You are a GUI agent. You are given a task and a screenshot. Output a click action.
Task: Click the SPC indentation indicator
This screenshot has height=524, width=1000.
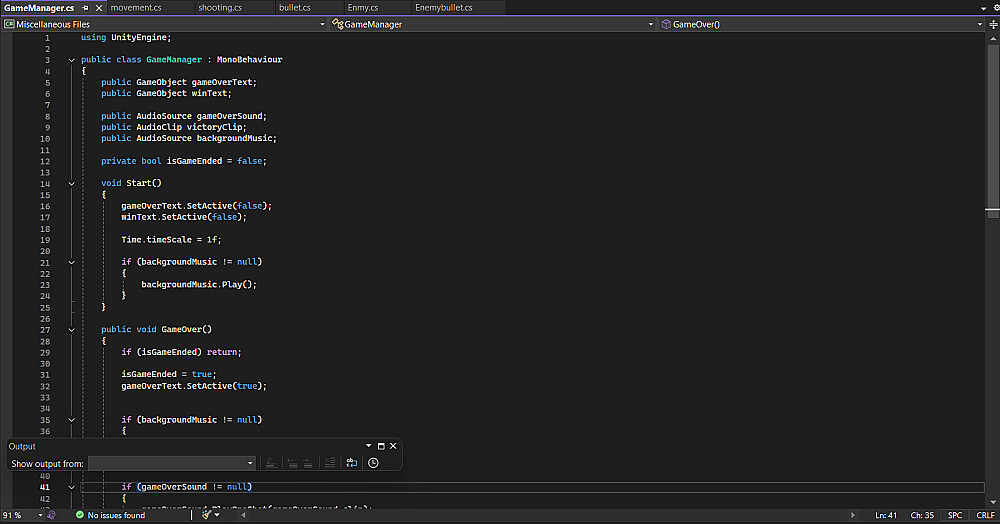pyautogui.click(x=955, y=515)
